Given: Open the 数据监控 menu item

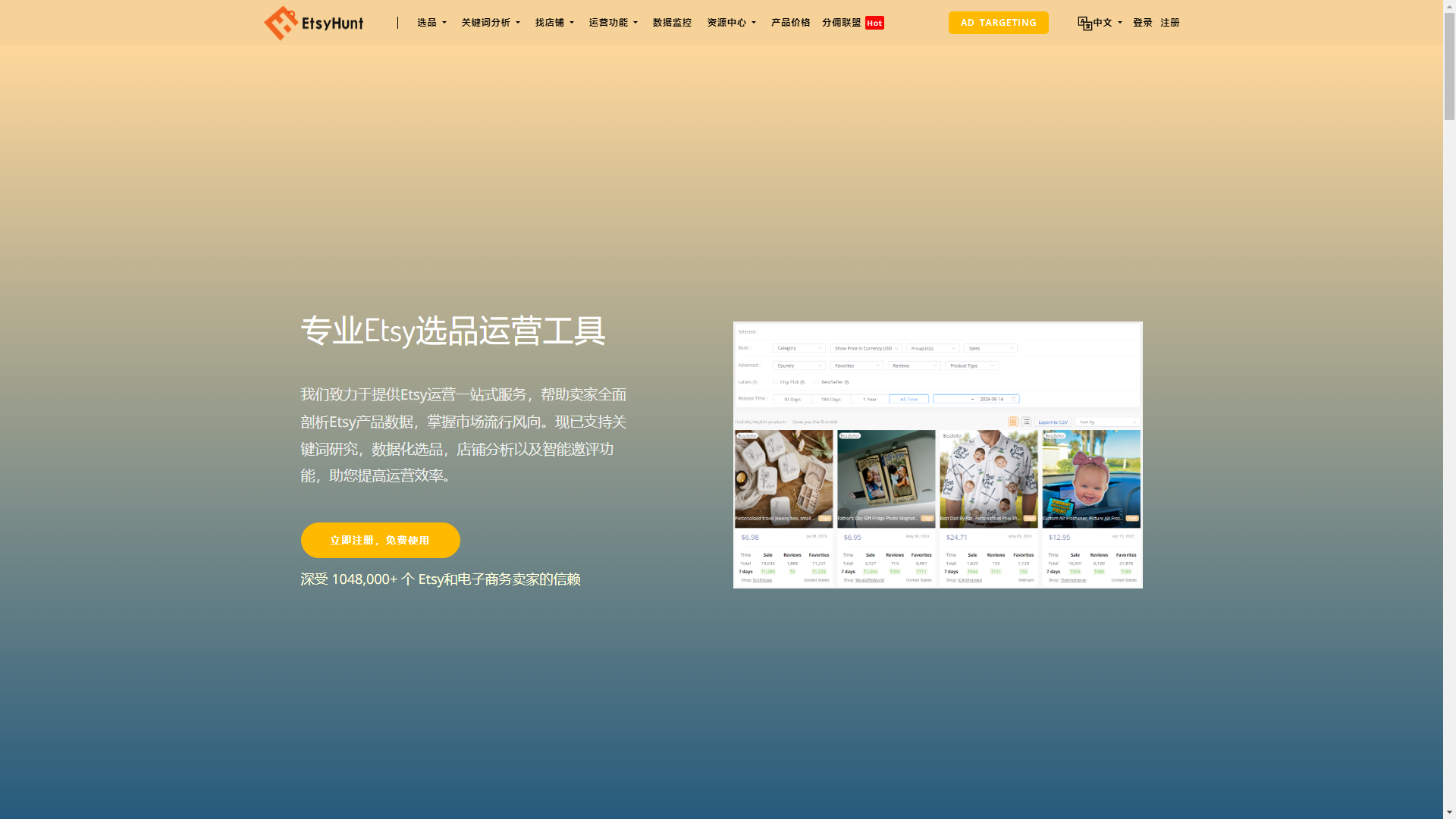Looking at the screenshot, I should 671,23.
